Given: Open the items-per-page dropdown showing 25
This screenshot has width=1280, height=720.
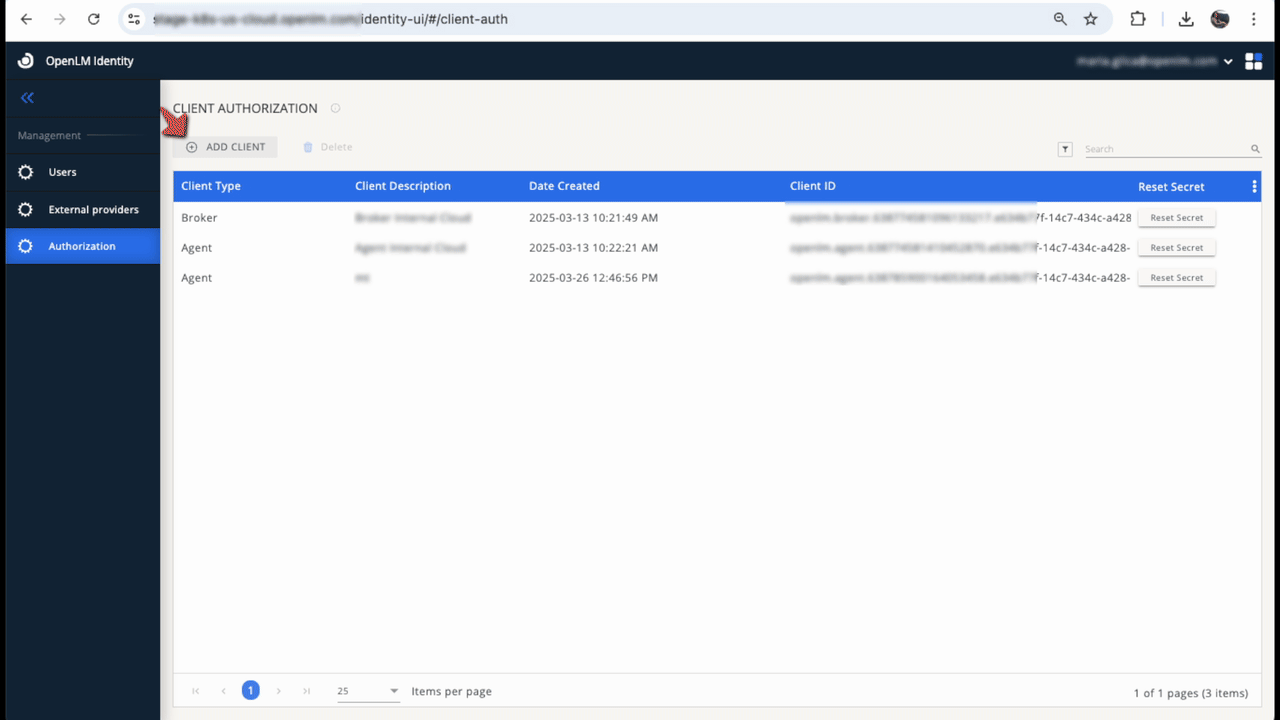Looking at the screenshot, I should pos(367,690).
